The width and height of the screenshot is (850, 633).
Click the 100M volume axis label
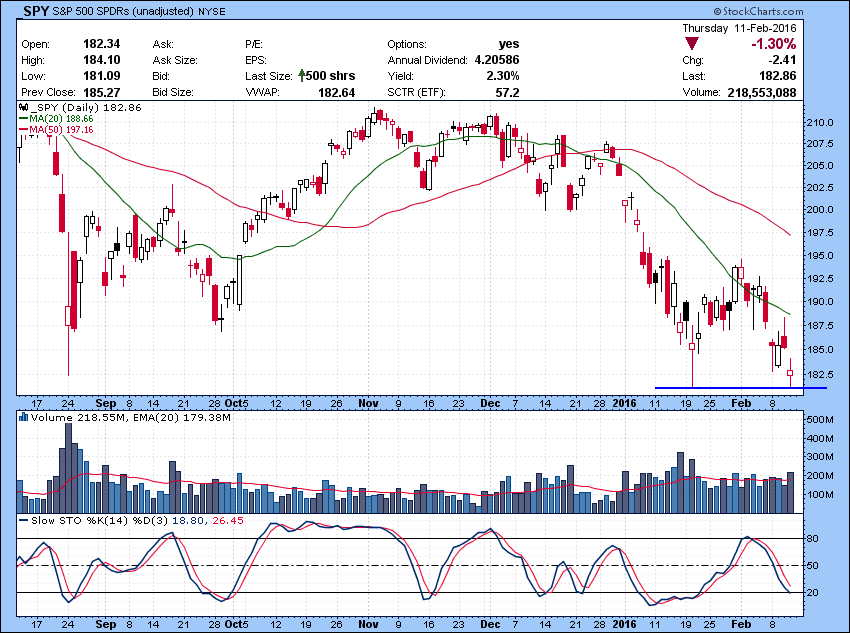820,495
